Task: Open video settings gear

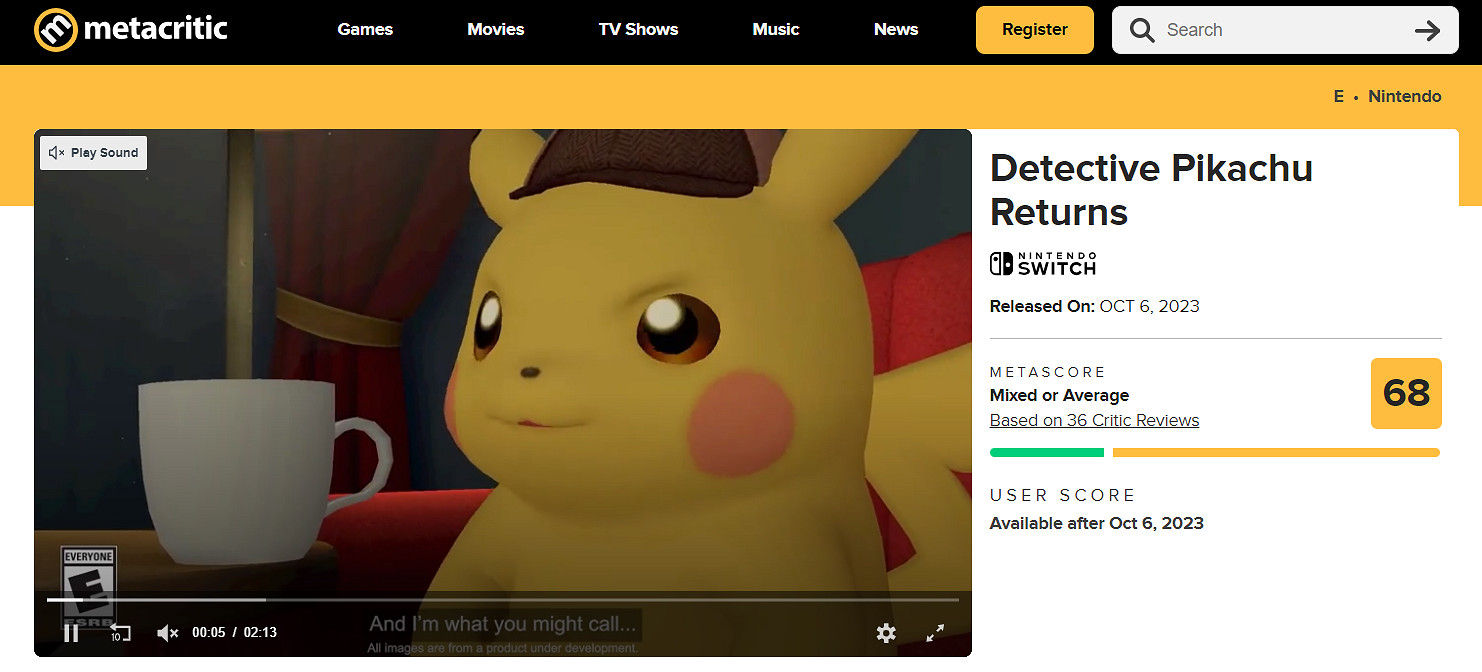Action: (886, 633)
